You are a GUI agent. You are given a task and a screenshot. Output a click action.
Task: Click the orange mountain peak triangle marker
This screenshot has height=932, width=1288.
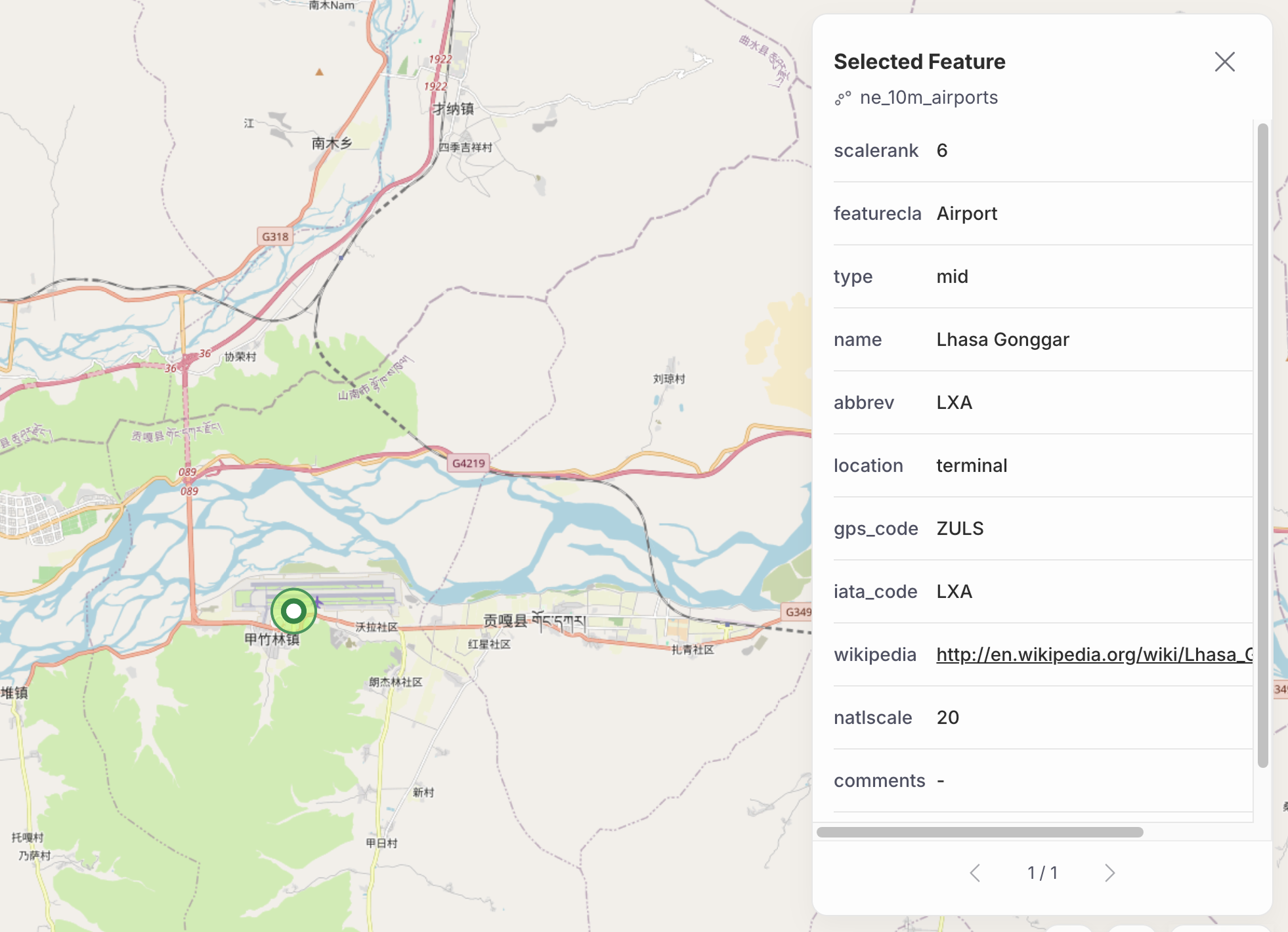(x=318, y=73)
